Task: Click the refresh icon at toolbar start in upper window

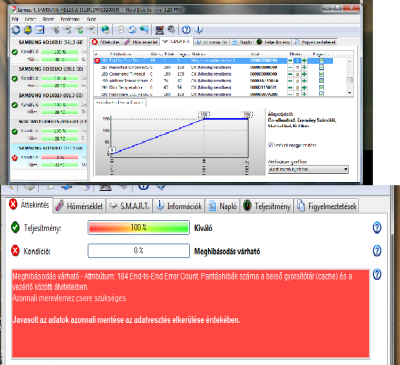Action: pyautogui.click(x=16, y=30)
